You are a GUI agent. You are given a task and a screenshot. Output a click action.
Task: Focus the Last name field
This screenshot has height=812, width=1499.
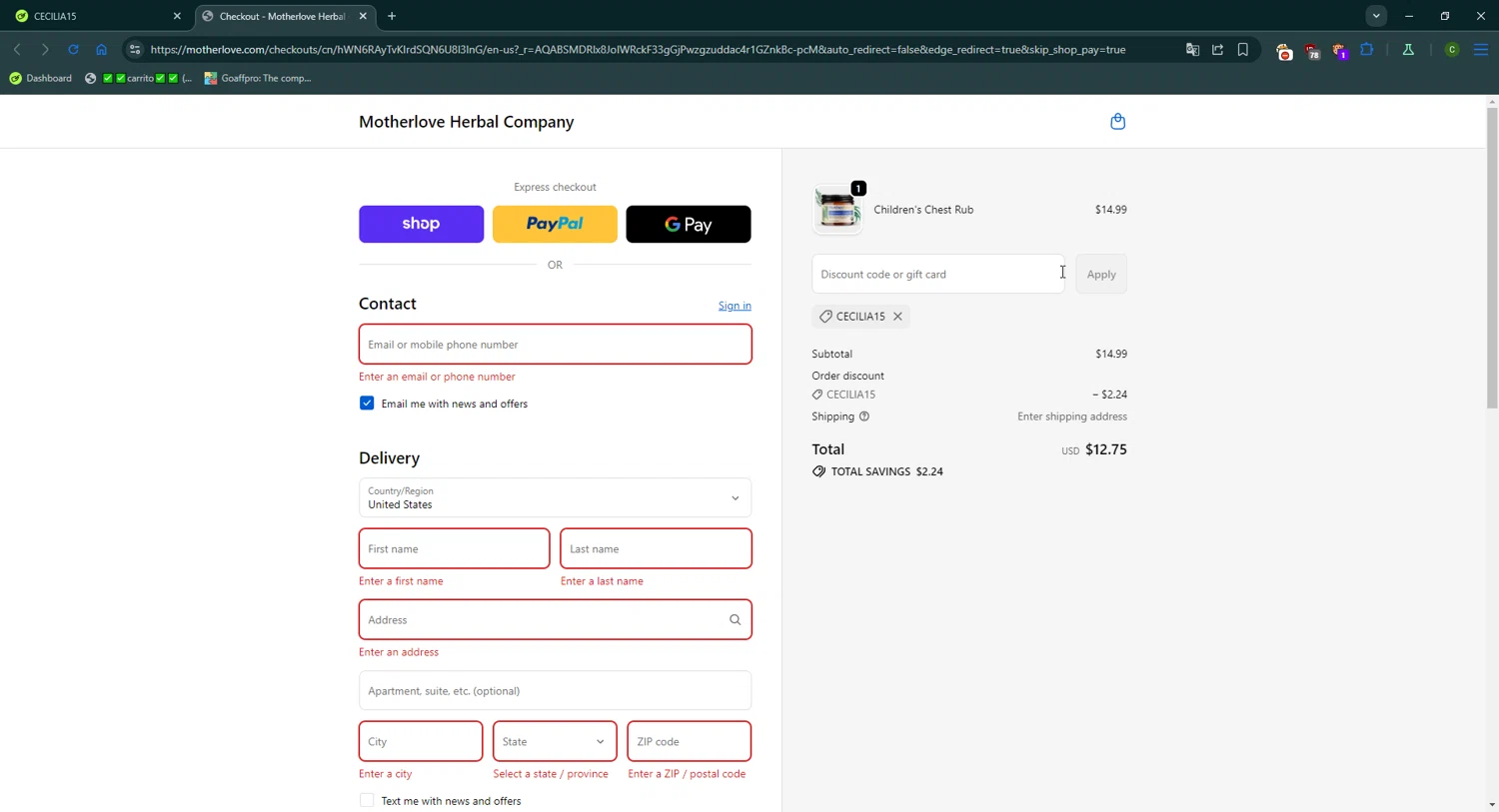(656, 549)
